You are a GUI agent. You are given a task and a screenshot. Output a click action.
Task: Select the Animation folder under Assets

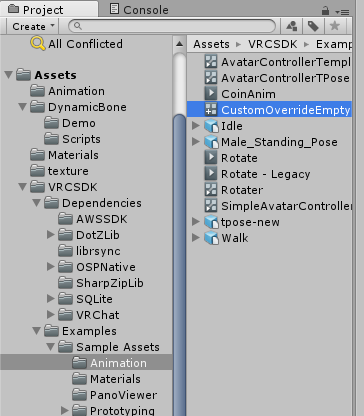(67, 91)
